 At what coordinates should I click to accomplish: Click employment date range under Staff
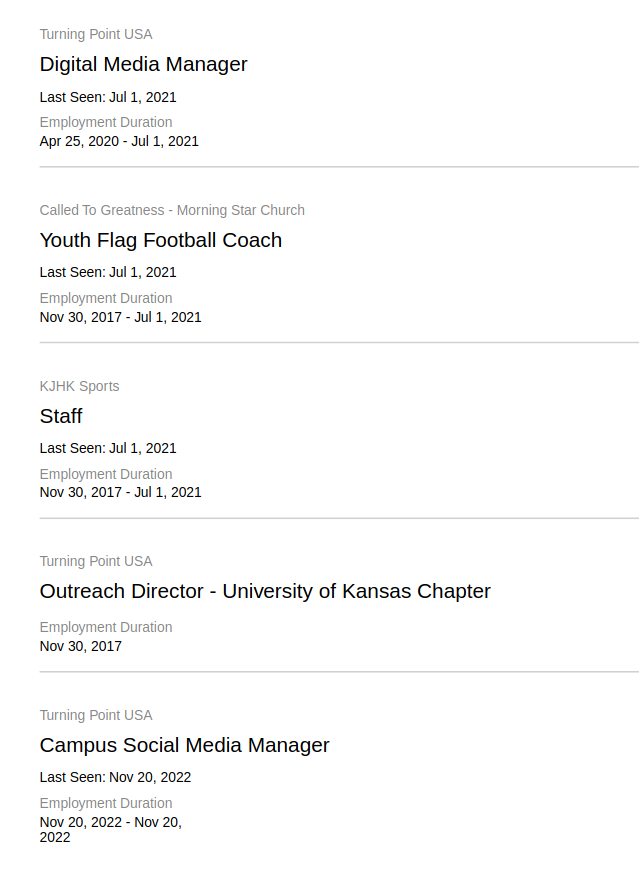pyautogui.click(x=120, y=492)
